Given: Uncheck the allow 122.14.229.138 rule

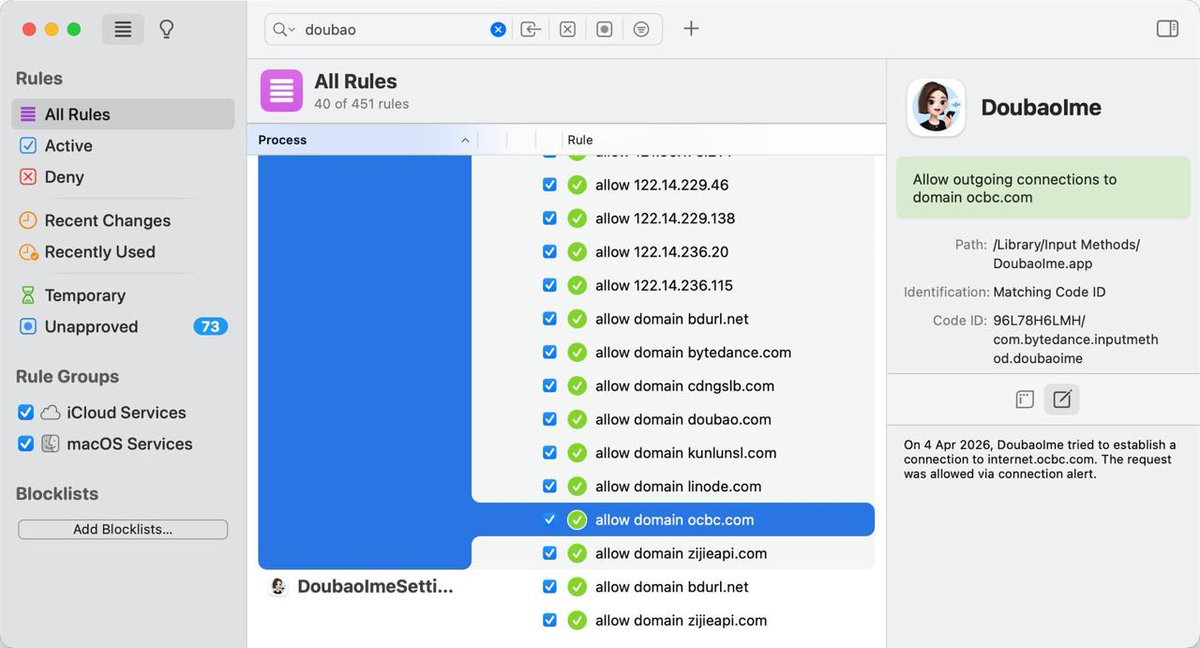Looking at the screenshot, I should pos(549,218).
